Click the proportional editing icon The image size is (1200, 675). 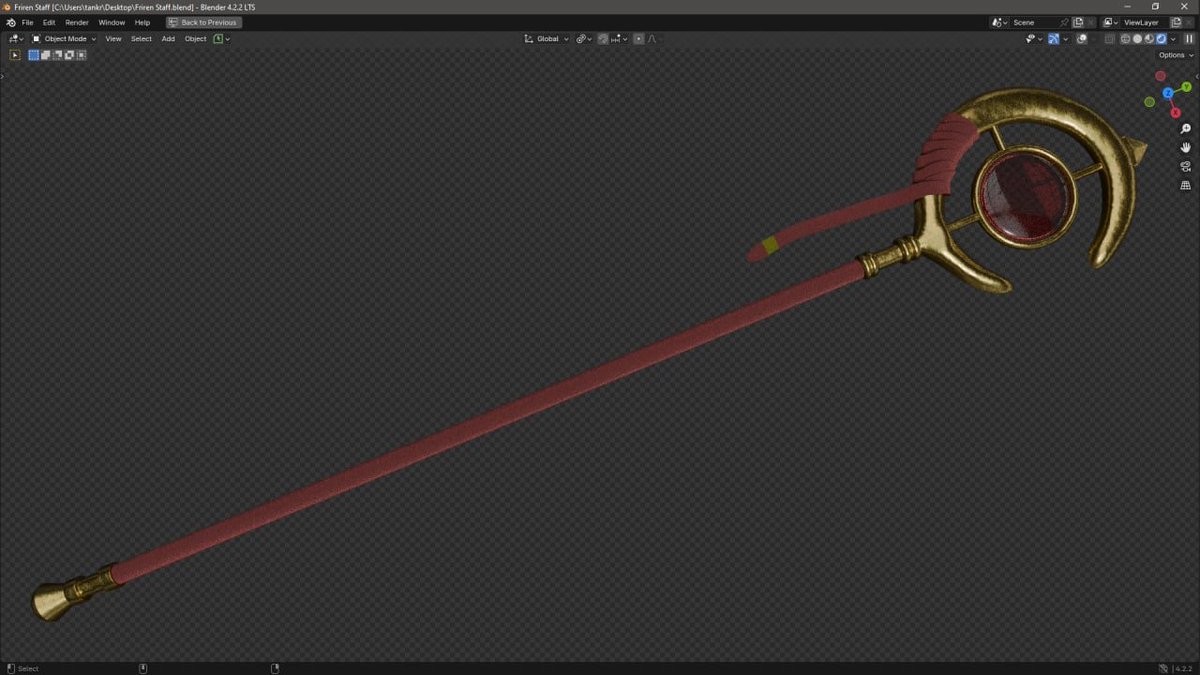pos(638,38)
